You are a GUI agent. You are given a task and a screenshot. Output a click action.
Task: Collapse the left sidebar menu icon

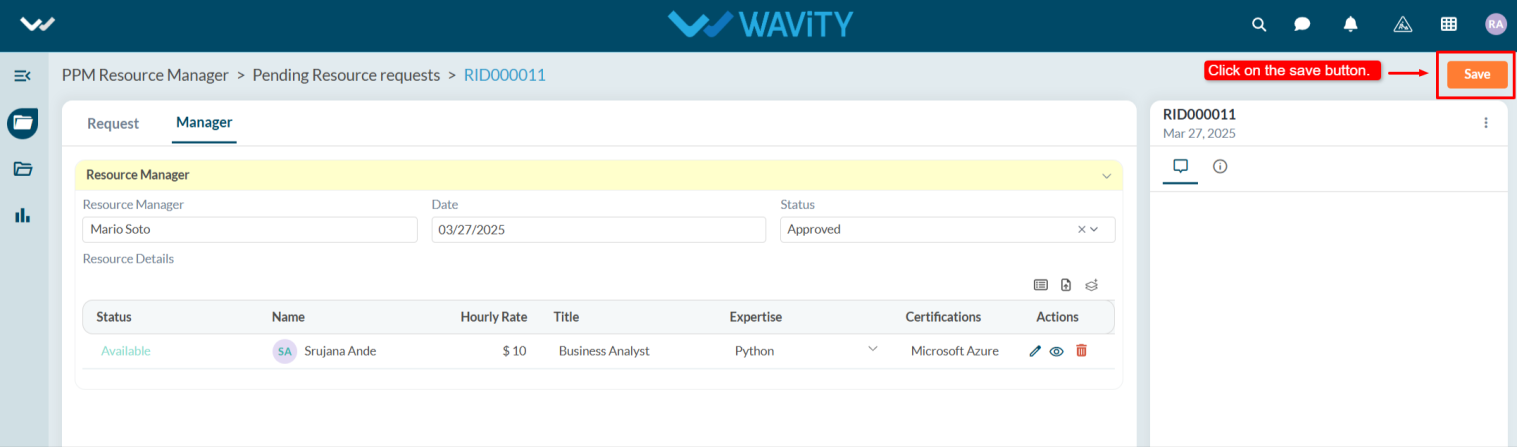22,76
